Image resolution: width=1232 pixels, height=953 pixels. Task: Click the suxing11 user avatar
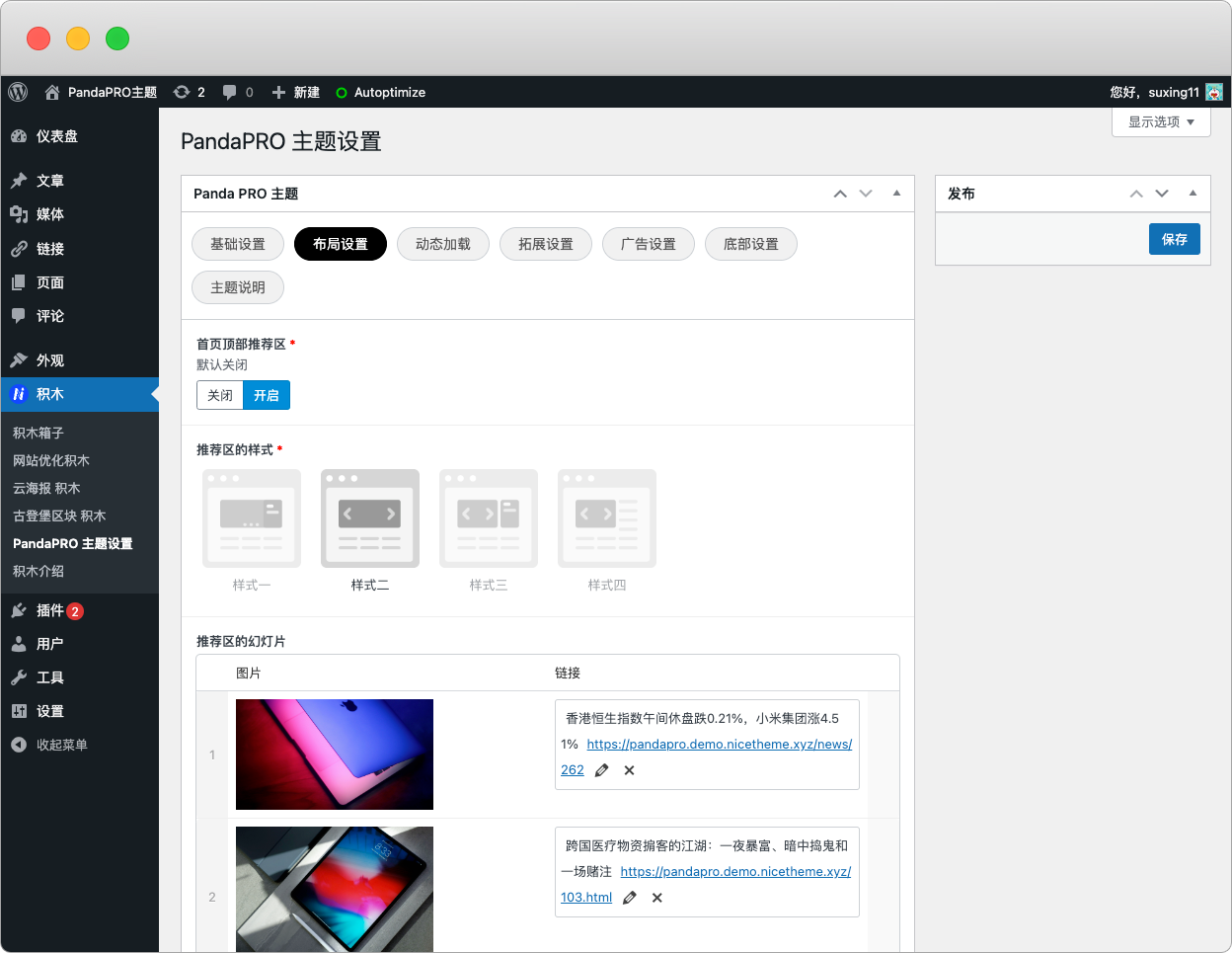1214,92
